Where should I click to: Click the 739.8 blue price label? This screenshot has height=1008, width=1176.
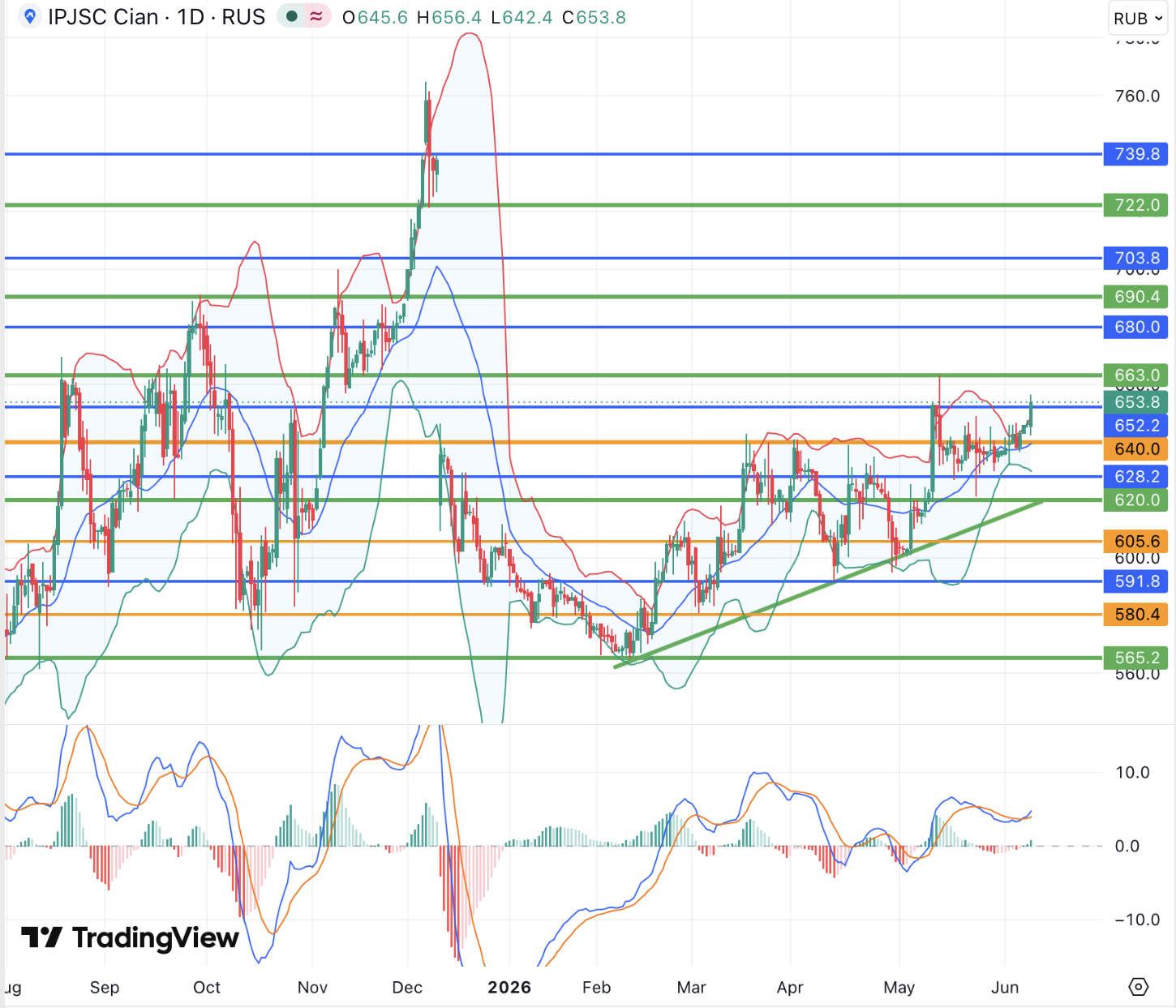[1135, 154]
